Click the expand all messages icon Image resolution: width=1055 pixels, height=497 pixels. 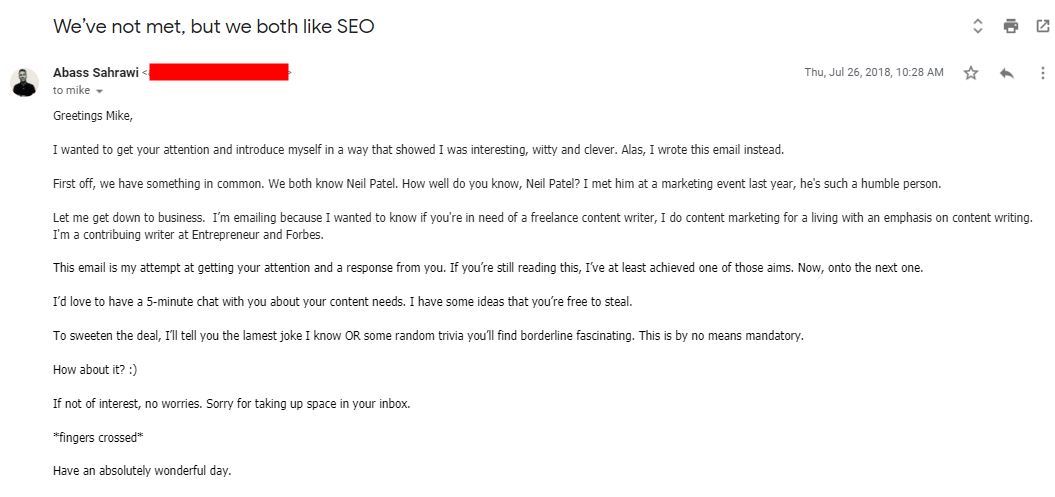978,27
